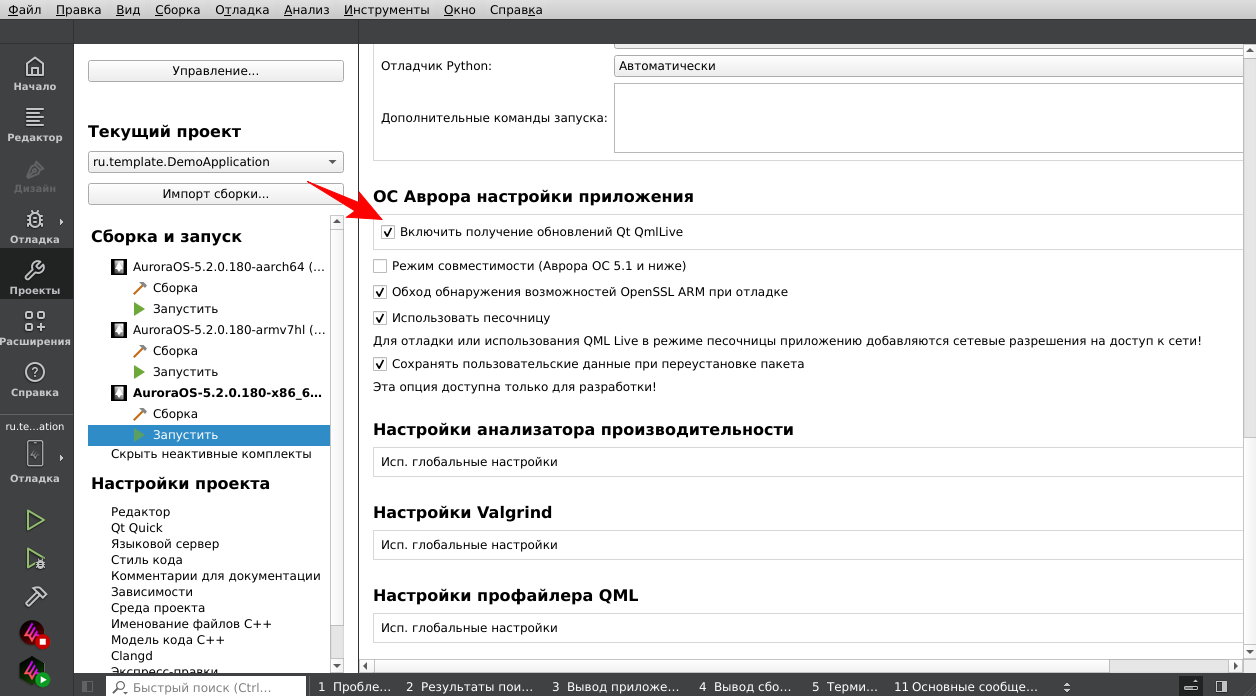The height and width of the screenshot is (696, 1256).
Task: Open the Инструменты menu
Action: click(386, 10)
